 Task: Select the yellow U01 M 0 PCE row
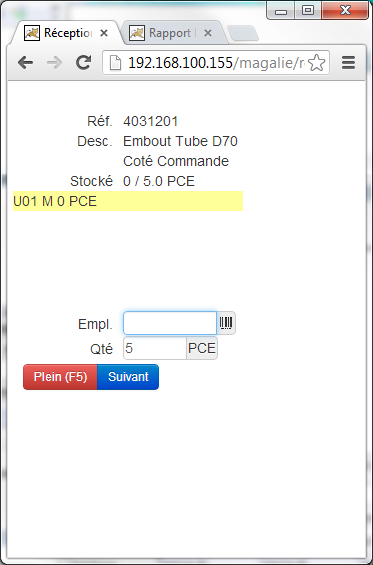point(128,201)
